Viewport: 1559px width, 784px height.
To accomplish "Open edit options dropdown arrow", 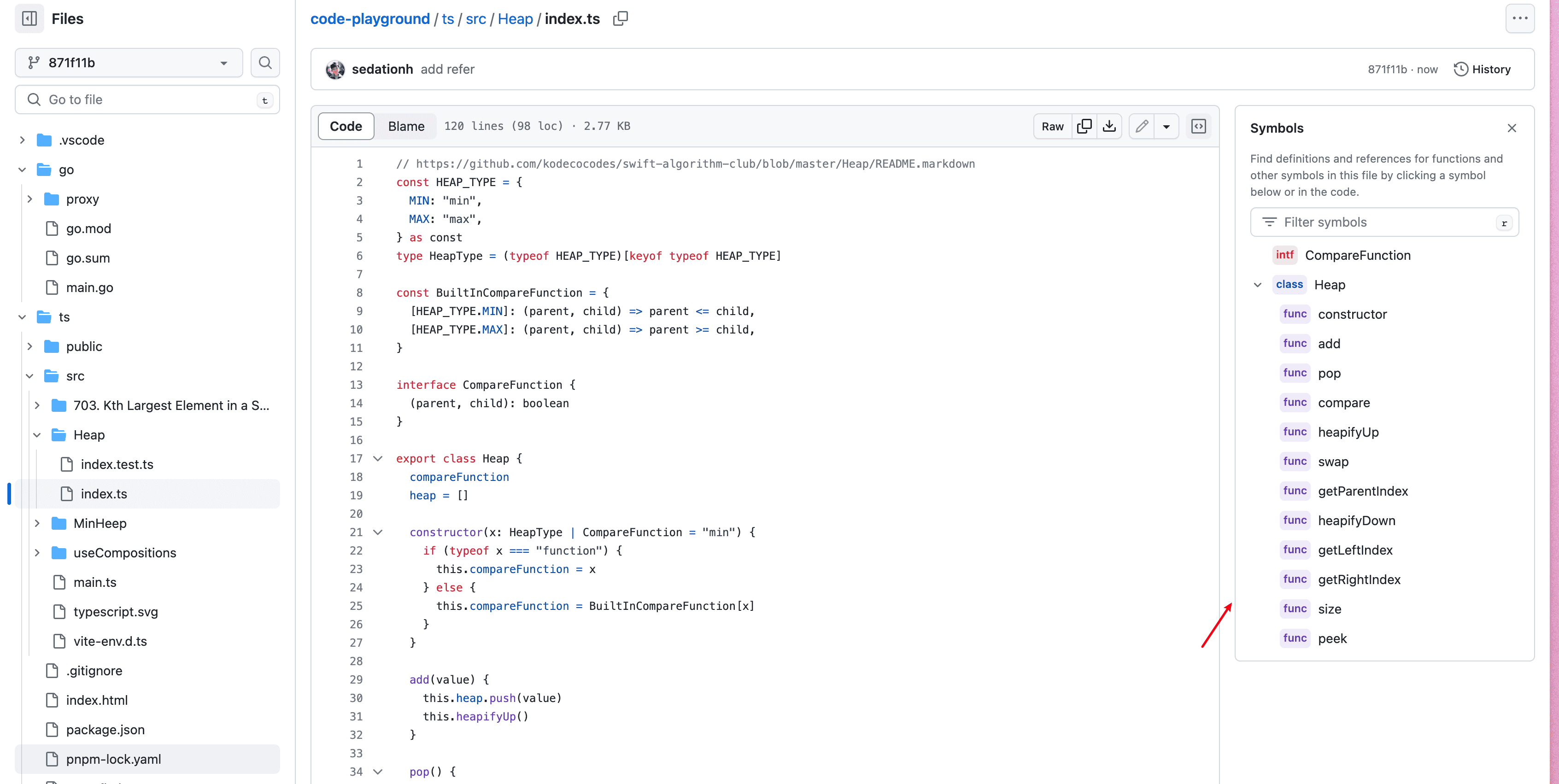I will click(x=1166, y=126).
